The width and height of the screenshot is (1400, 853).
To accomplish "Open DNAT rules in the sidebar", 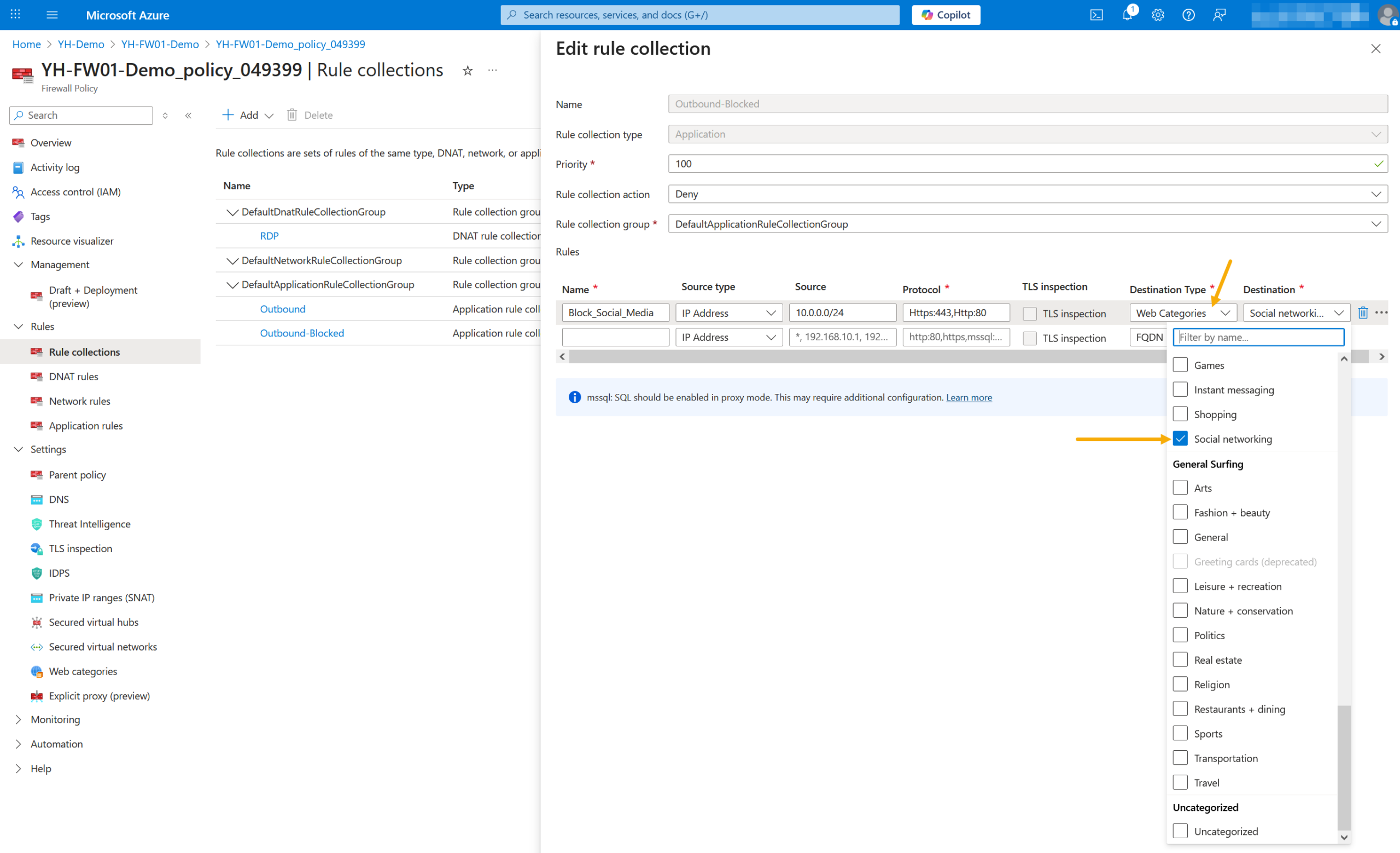I will 73,376.
